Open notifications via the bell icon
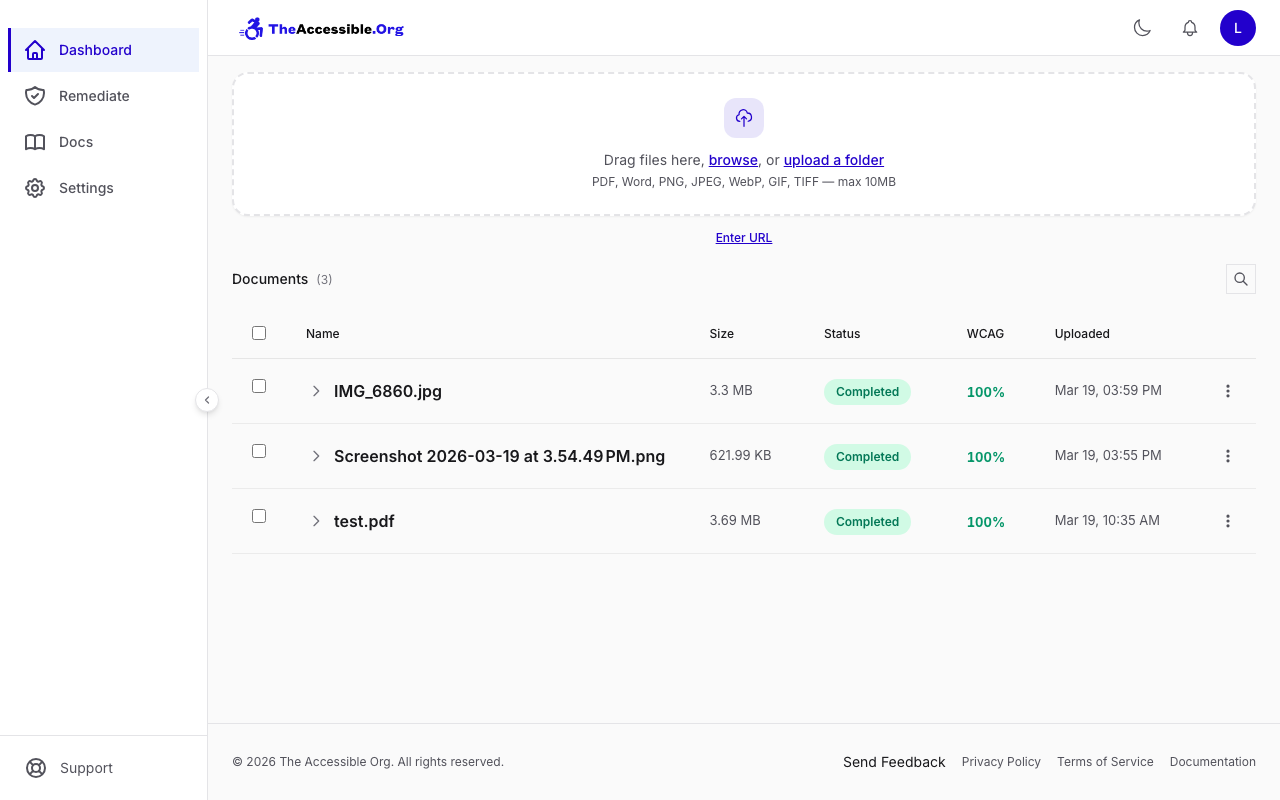Screen dimensions: 1280x800 (x=1190, y=28)
